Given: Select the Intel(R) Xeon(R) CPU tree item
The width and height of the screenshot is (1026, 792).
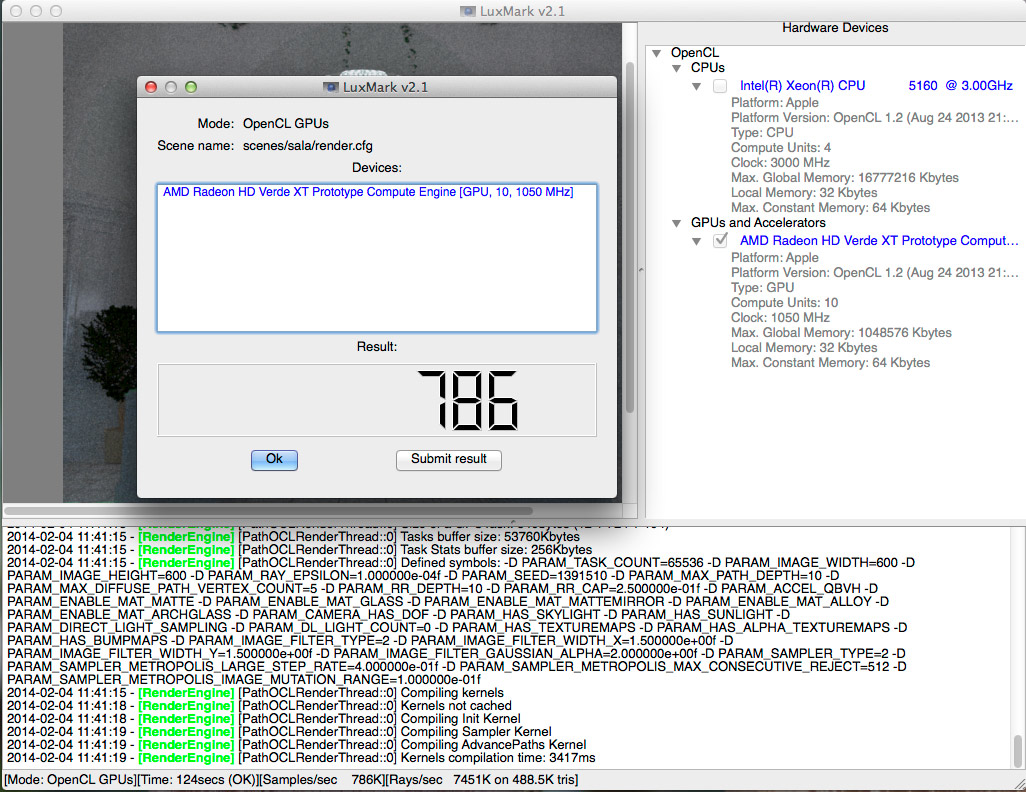Looking at the screenshot, I should (x=876, y=86).
